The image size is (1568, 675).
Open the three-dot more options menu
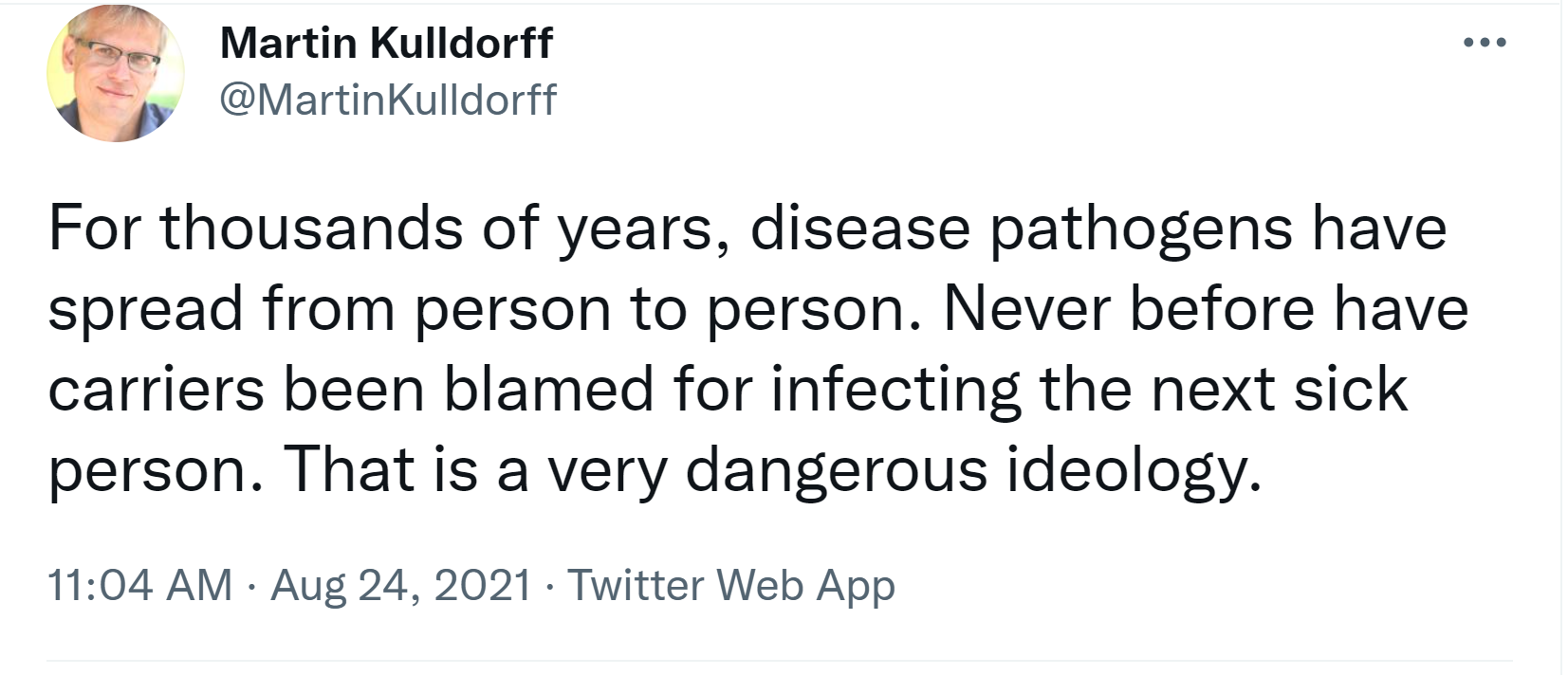(1485, 43)
